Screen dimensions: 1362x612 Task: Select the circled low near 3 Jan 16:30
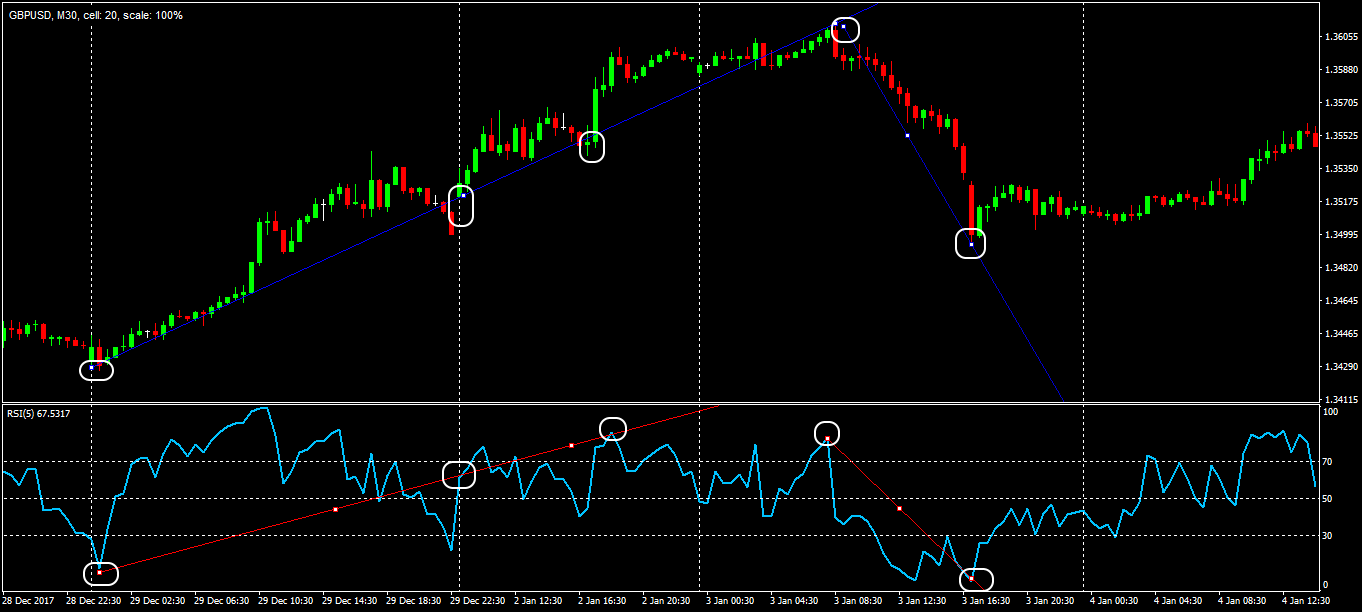click(969, 242)
